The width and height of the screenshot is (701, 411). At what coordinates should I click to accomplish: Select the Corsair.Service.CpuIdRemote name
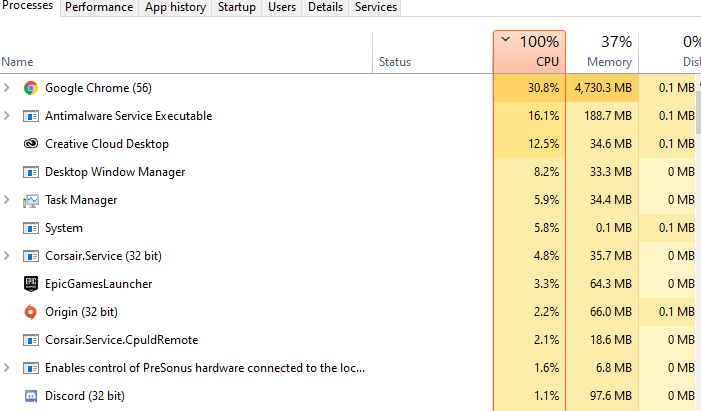(122, 340)
